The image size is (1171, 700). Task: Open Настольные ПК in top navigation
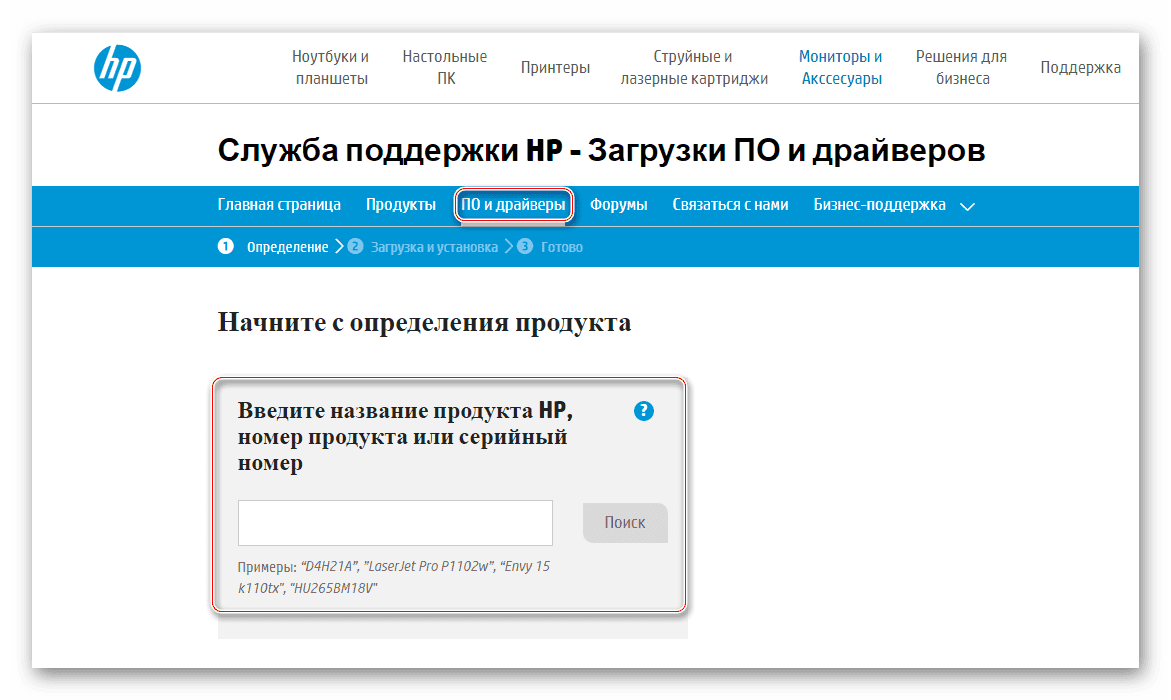coord(445,67)
